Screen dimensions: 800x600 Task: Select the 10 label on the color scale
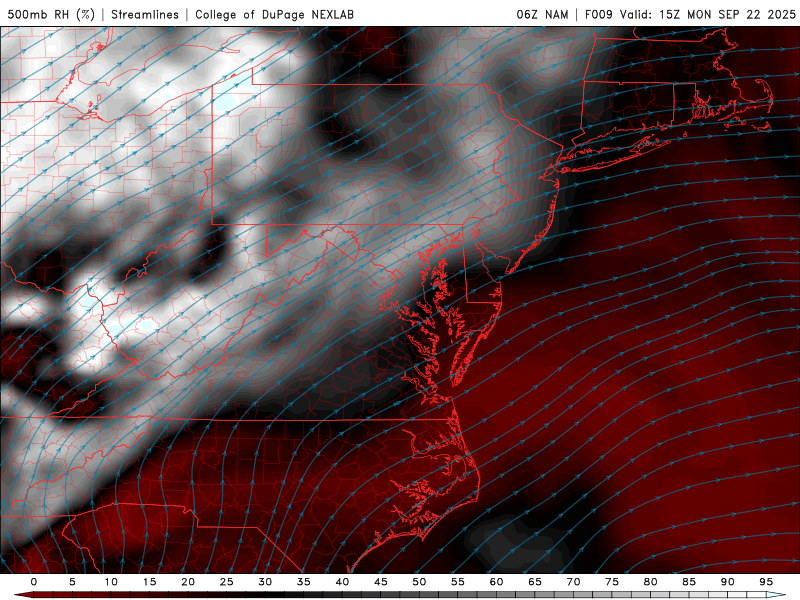[111, 582]
